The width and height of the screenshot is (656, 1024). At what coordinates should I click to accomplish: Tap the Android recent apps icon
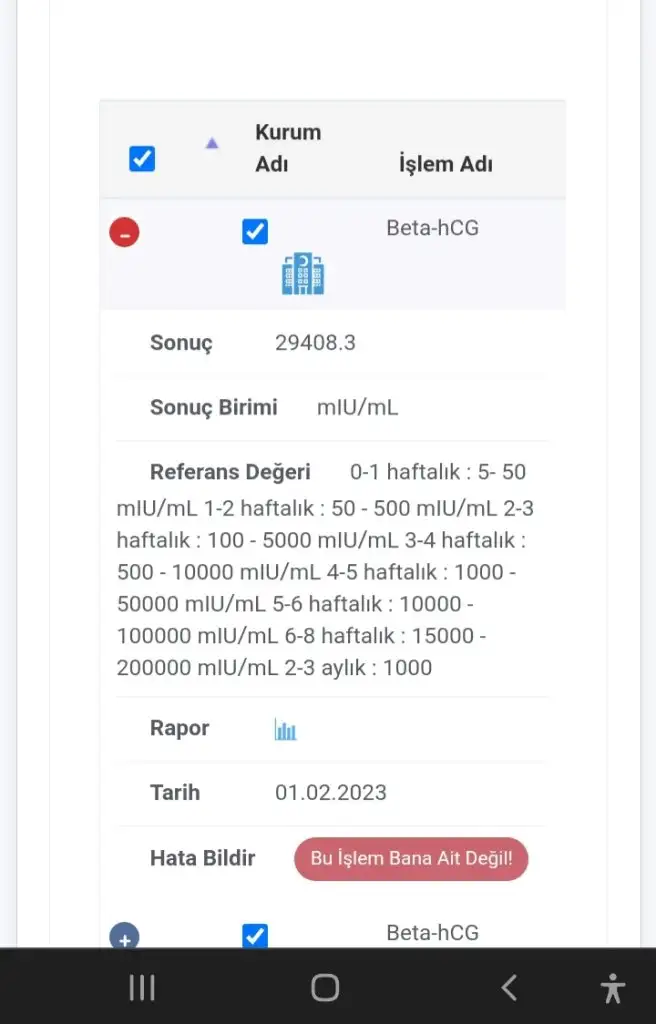(142, 987)
